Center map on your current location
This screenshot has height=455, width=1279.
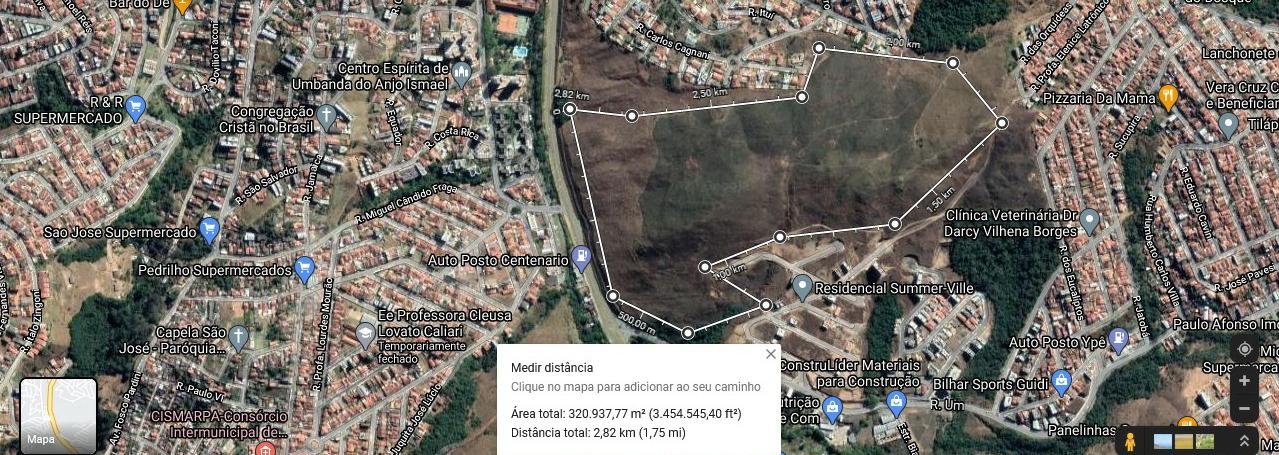(1245, 349)
